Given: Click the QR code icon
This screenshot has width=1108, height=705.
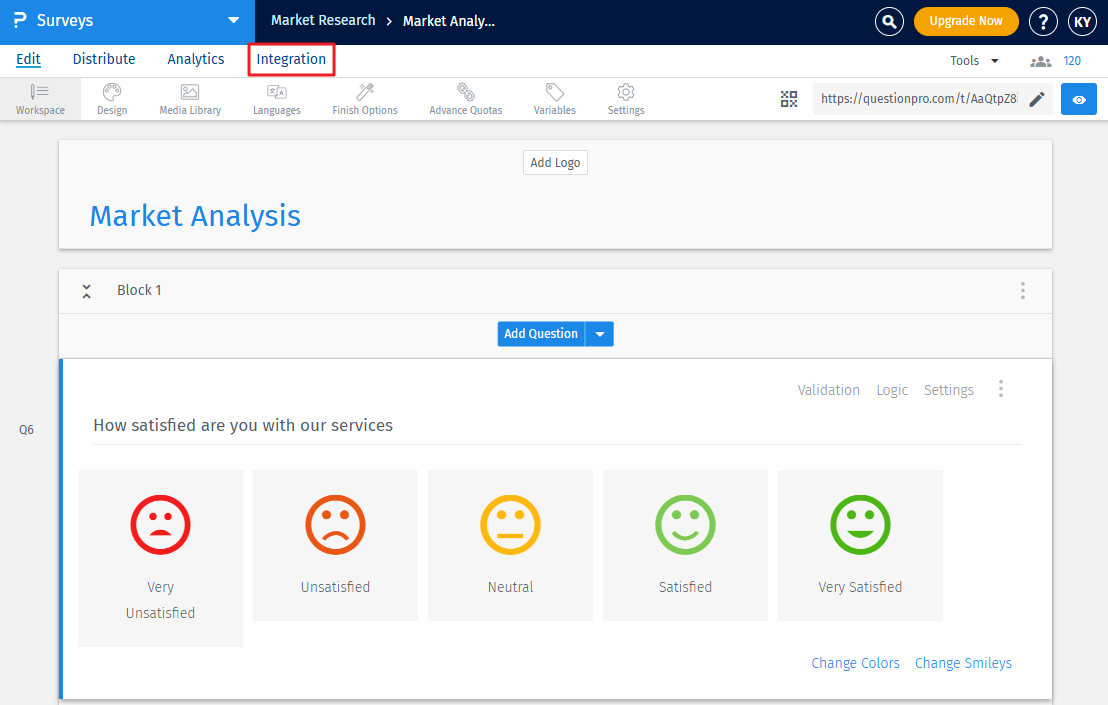Looking at the screenshot, I should (x=789, y=99).
